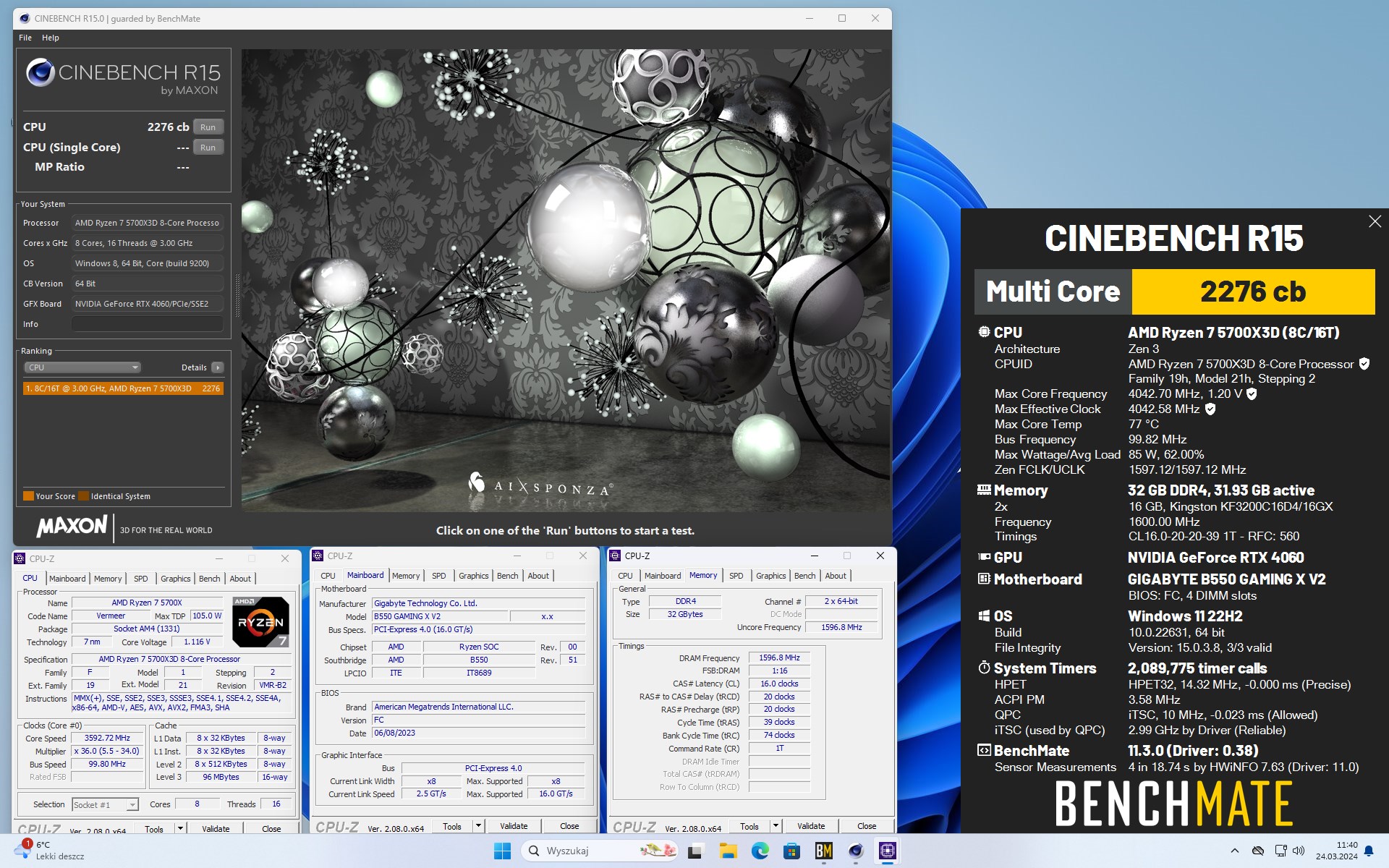Open the cloud sync tray icon
This screenshot has width=1389, height=868.
(1258, 851)
